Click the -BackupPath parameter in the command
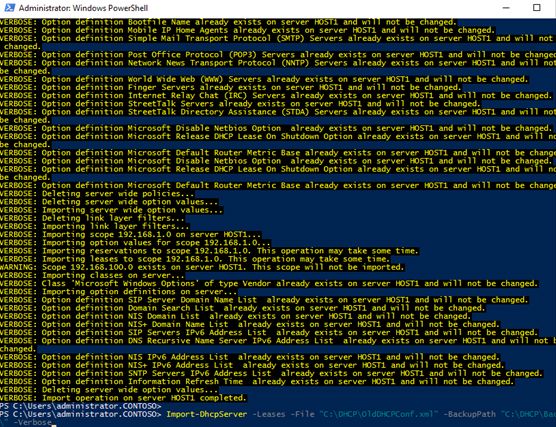556x427 pixels. click(x=470, y=414)
